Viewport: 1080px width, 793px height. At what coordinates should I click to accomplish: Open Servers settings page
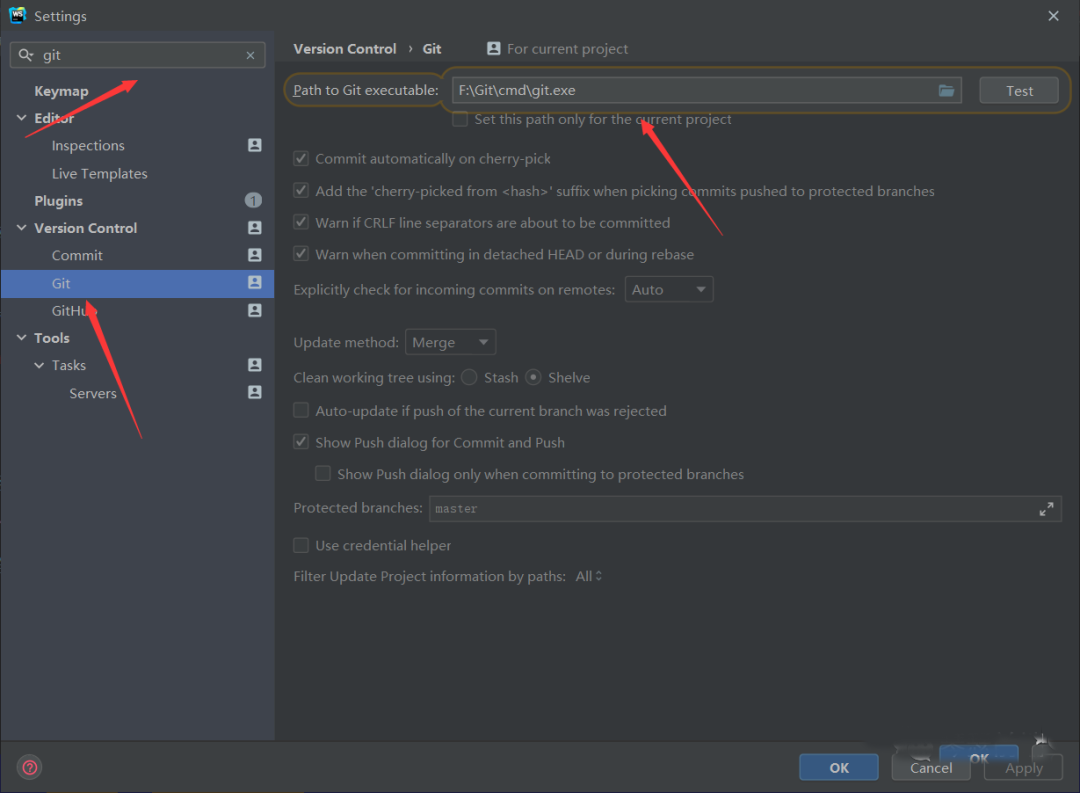[93, 393]
